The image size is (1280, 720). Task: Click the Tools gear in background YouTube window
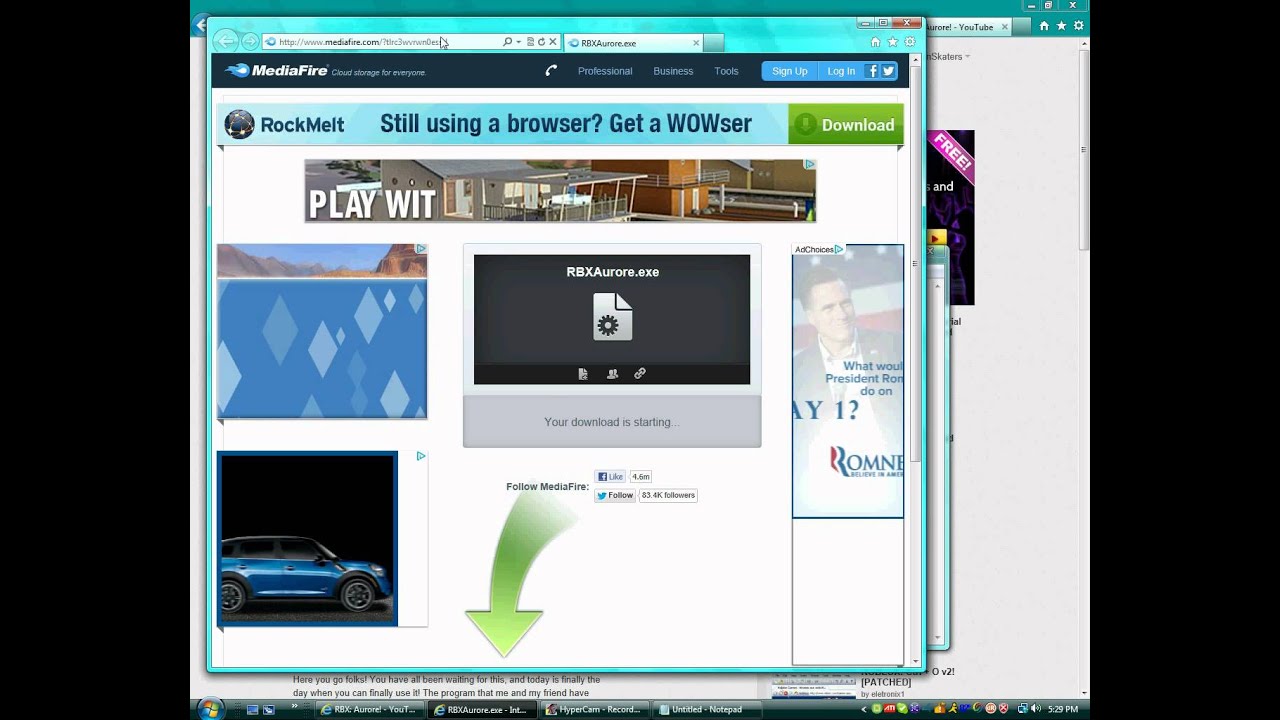pyautogui.click(x=1079, y=26)
